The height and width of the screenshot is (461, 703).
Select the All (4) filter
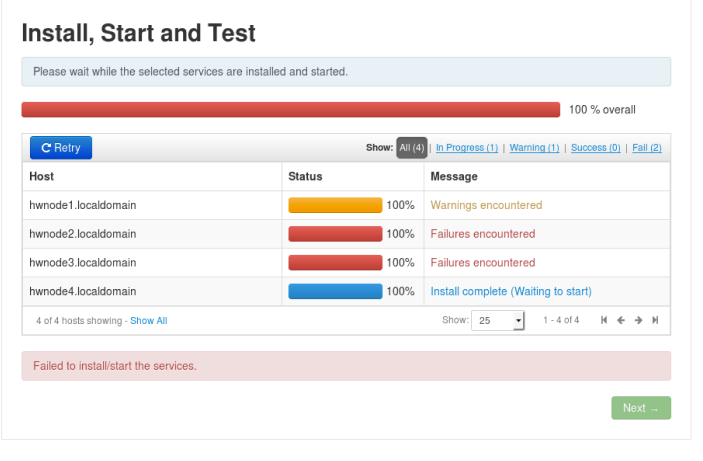(412, 148)
